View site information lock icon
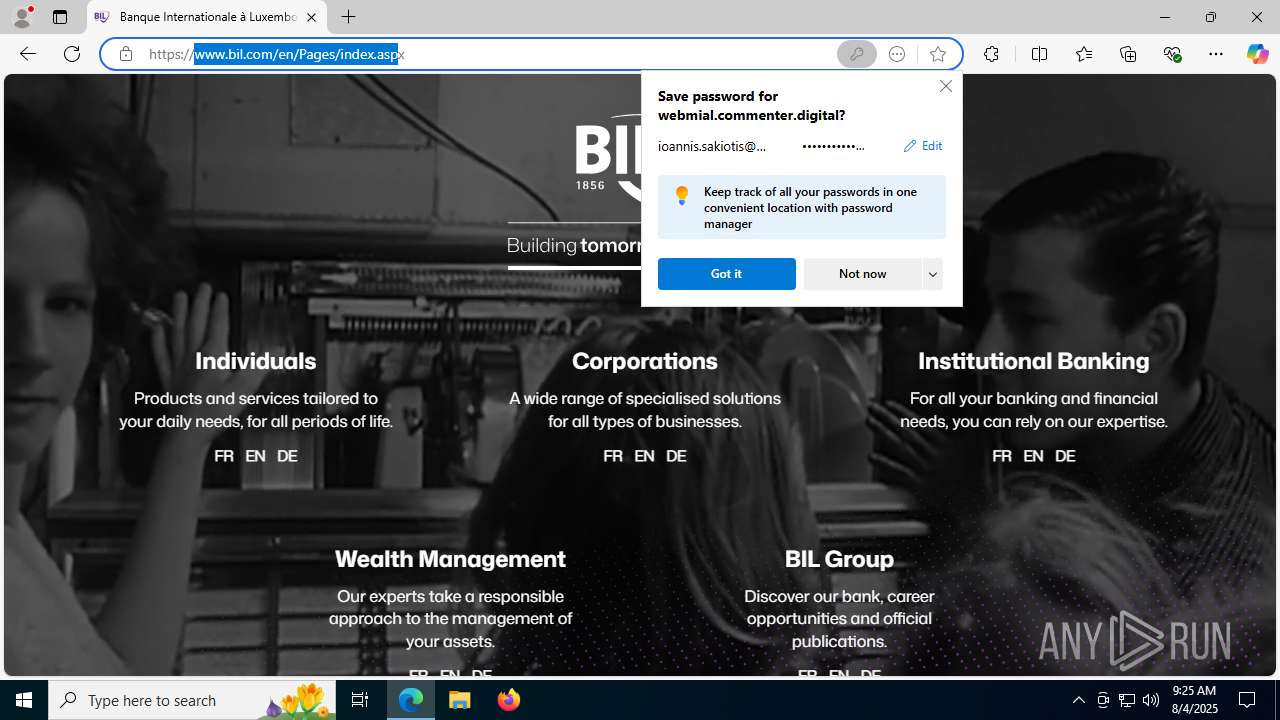 [x=125, y=54]
